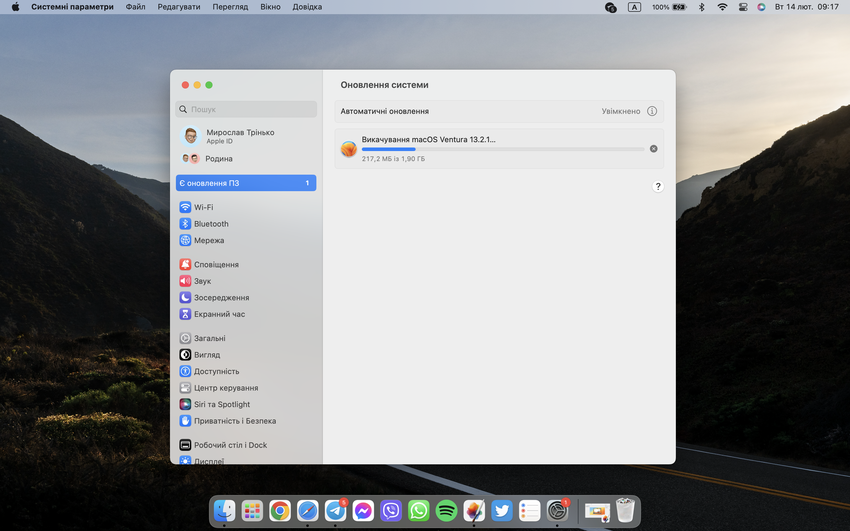Open the Перегляд menu
850x531 pixels.
click(230, 7)
